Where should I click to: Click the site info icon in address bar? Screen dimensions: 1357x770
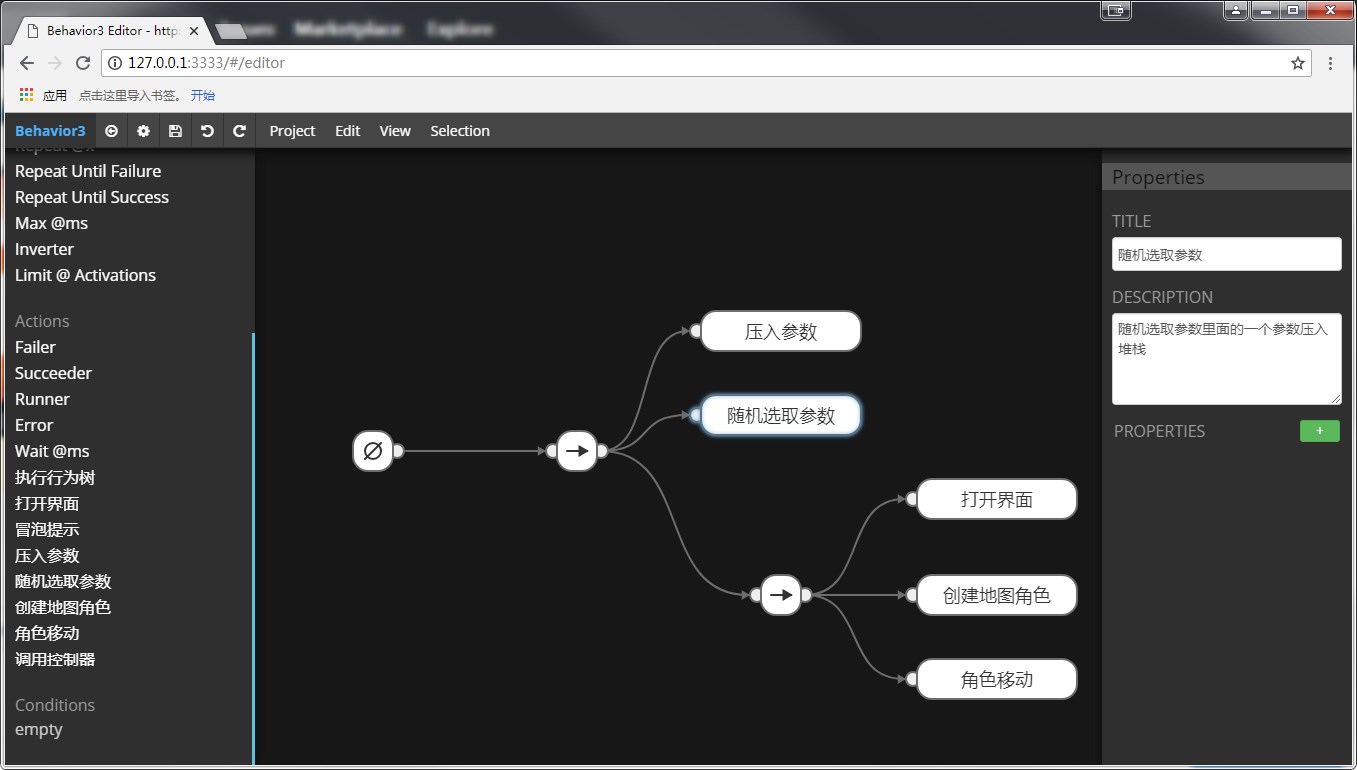[115, 63]
